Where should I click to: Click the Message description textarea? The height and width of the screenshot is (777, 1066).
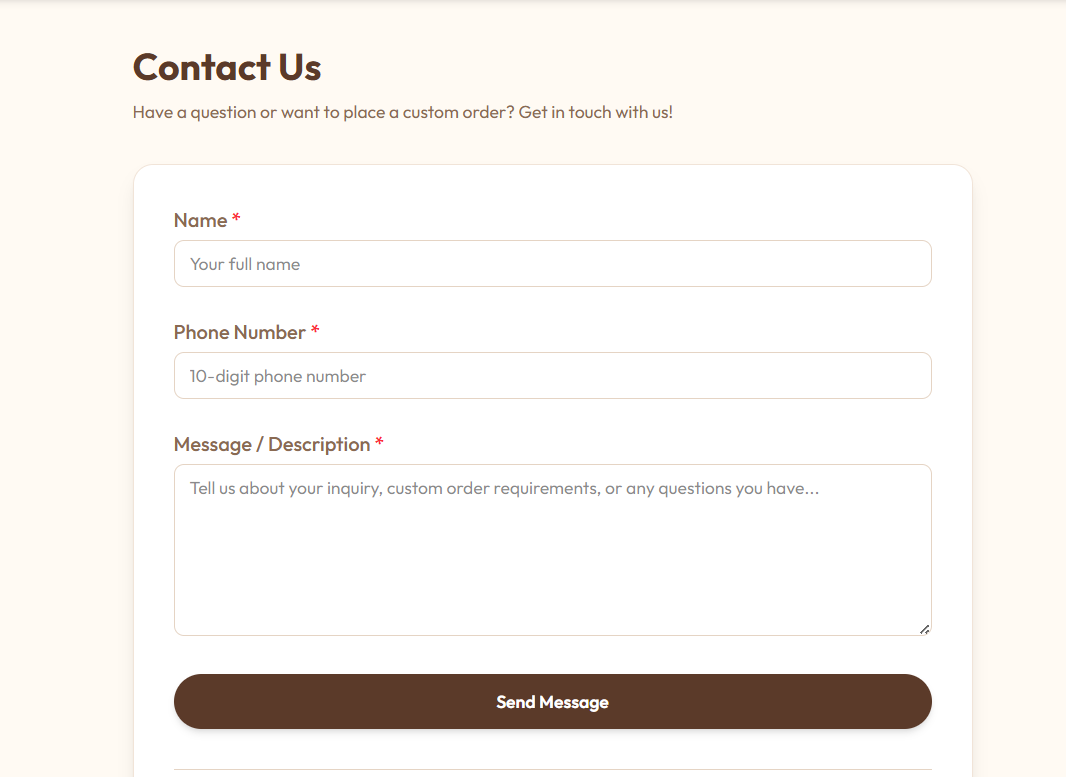tap(553, 550)
